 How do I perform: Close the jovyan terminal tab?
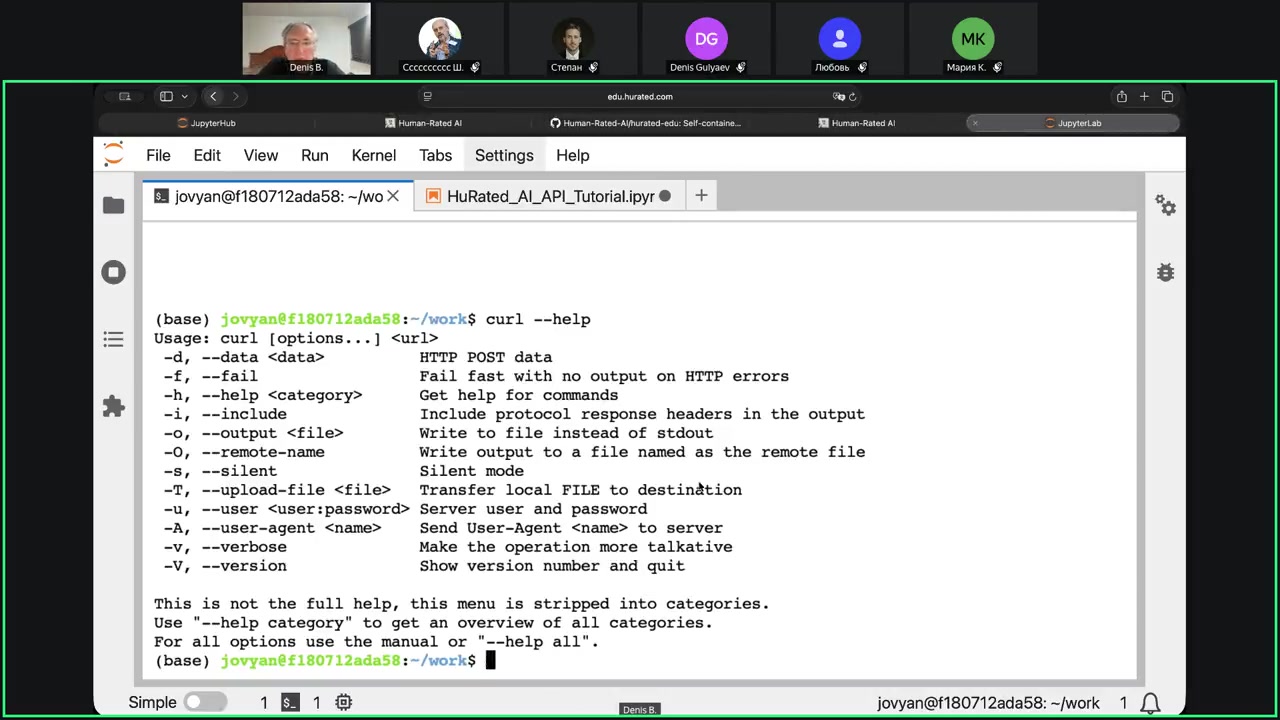coord(393,196)
